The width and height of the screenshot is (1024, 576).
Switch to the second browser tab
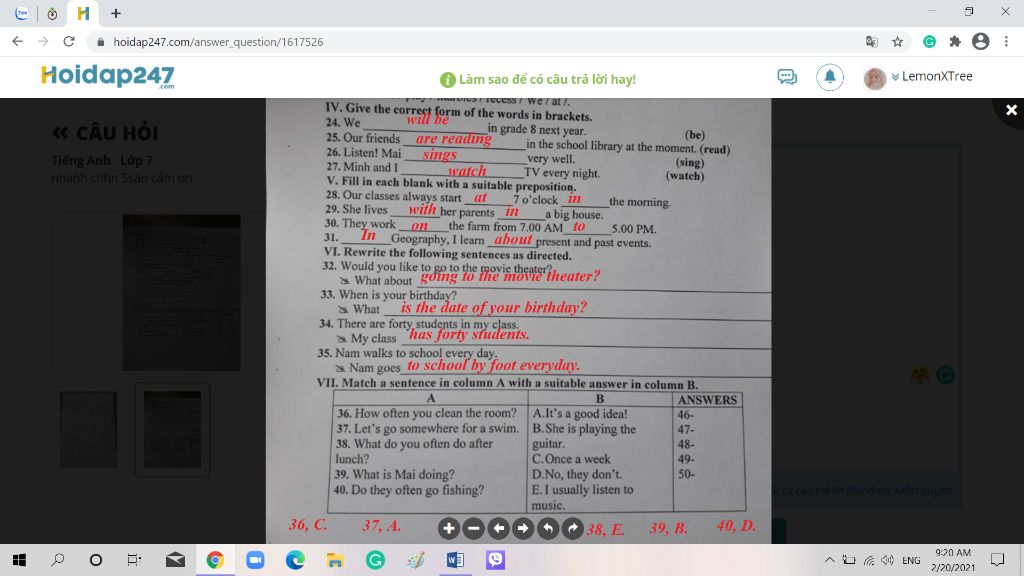click(52, 13)
